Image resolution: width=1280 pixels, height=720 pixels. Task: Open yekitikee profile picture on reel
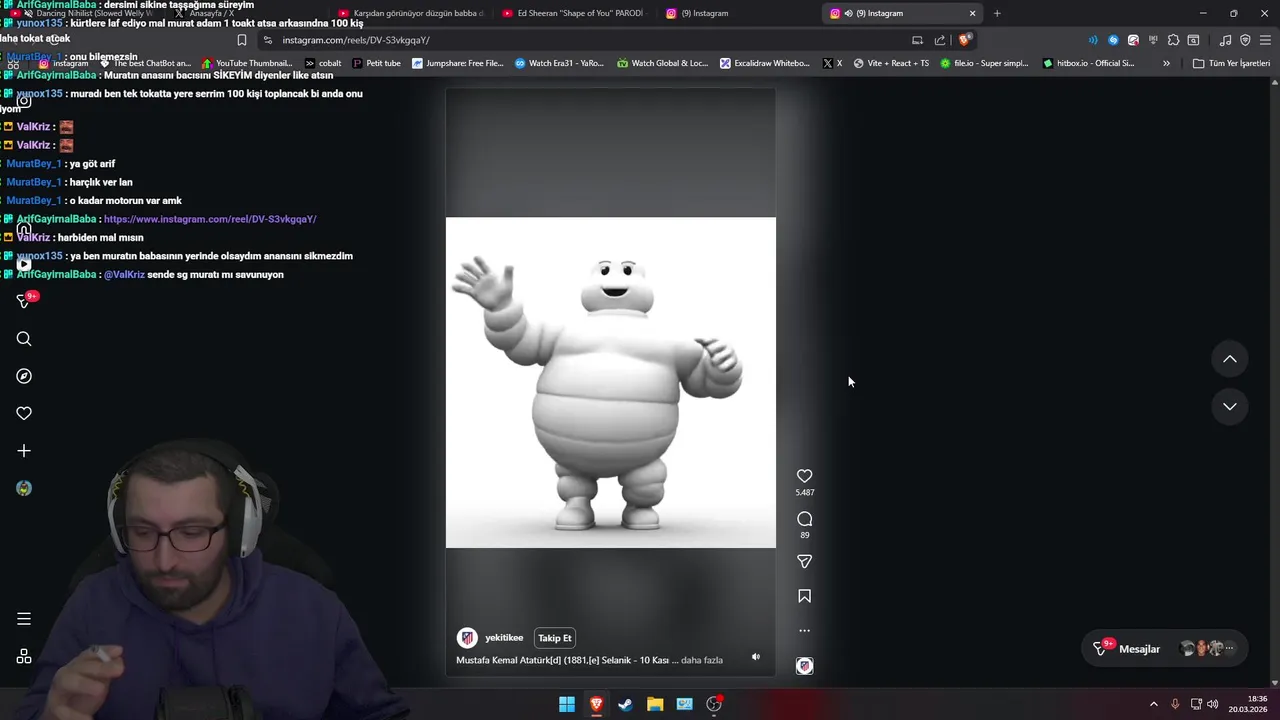(x=467, y=638)
